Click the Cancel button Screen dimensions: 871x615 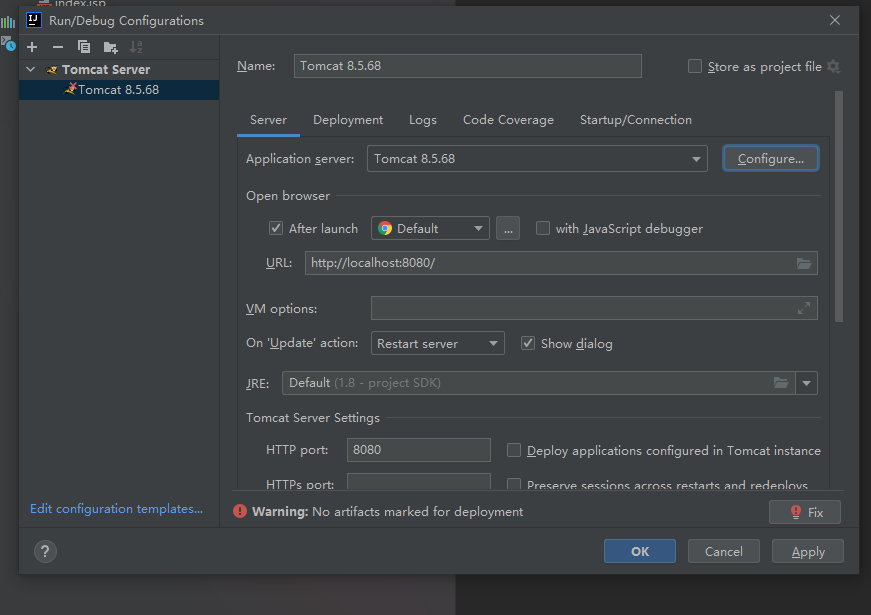[723, 551]
